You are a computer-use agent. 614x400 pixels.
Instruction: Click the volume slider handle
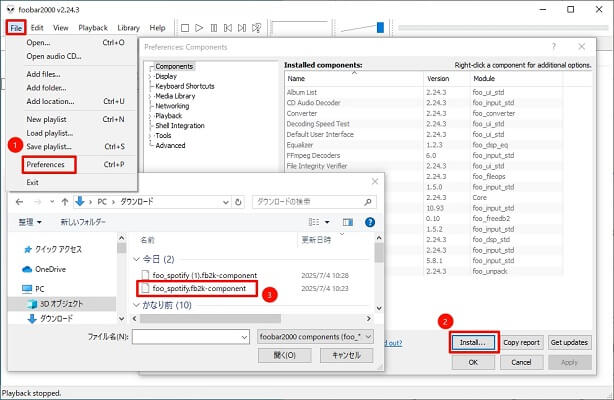[380, 27]
